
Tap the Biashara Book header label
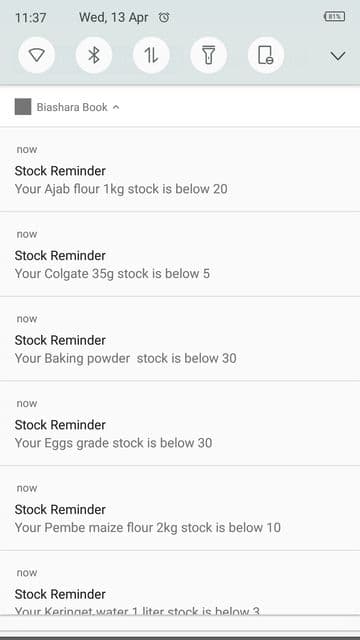[72, 107]
